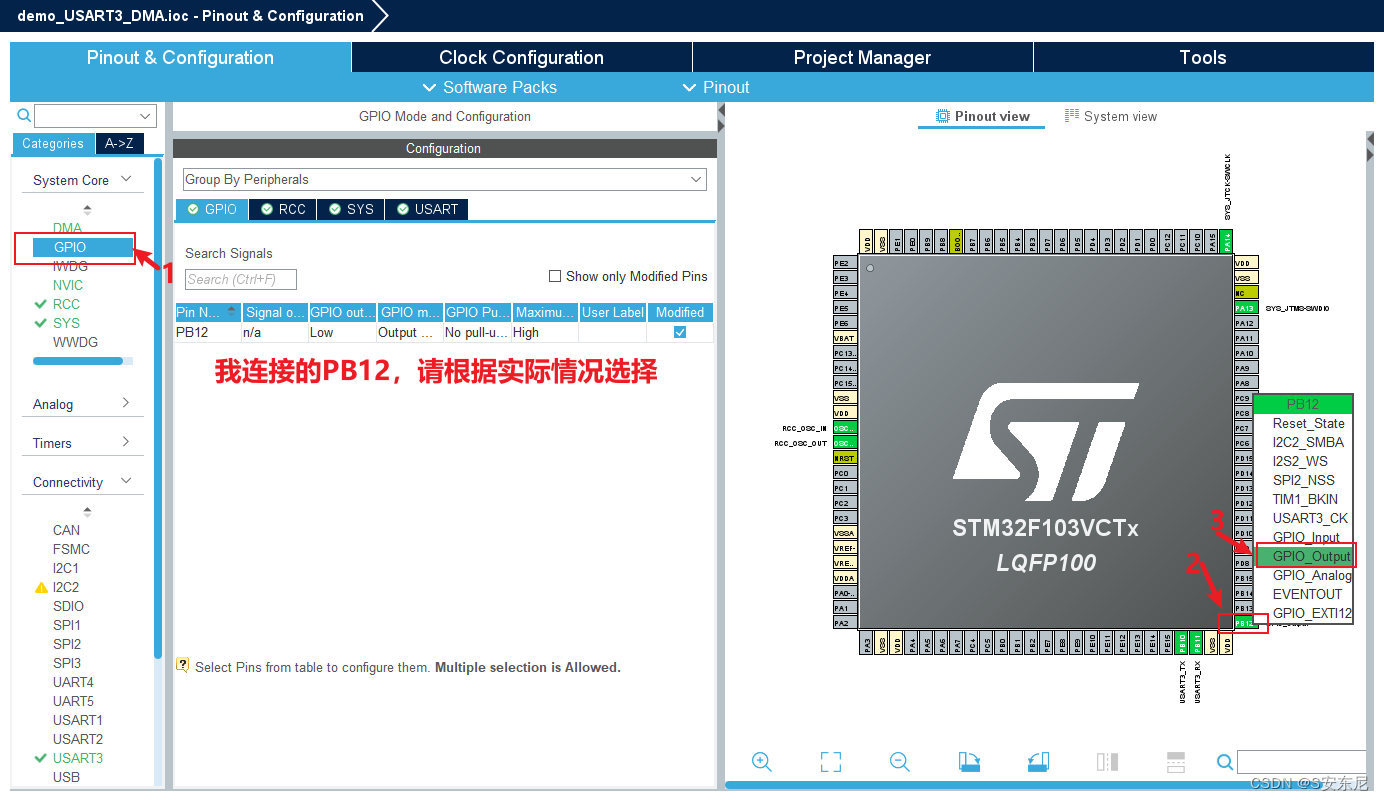
Task: Rotate the chip clockwise using the rotate icon
Action: [968, 761]
